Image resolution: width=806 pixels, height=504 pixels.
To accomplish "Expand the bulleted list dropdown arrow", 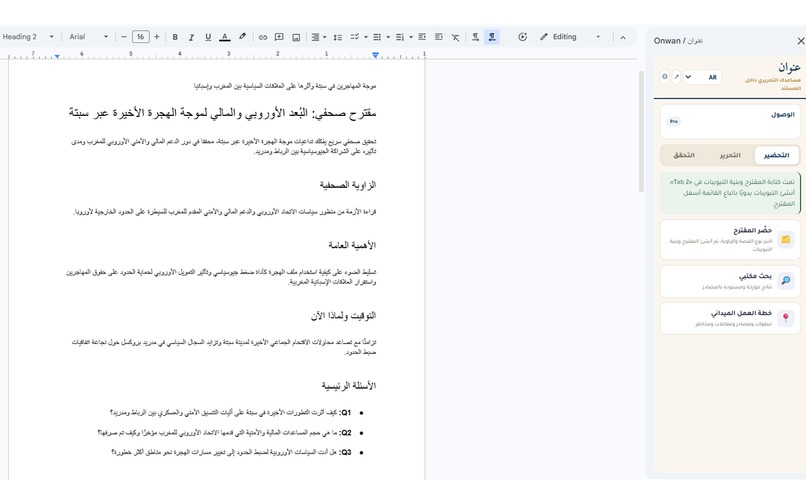I will 388,37.
